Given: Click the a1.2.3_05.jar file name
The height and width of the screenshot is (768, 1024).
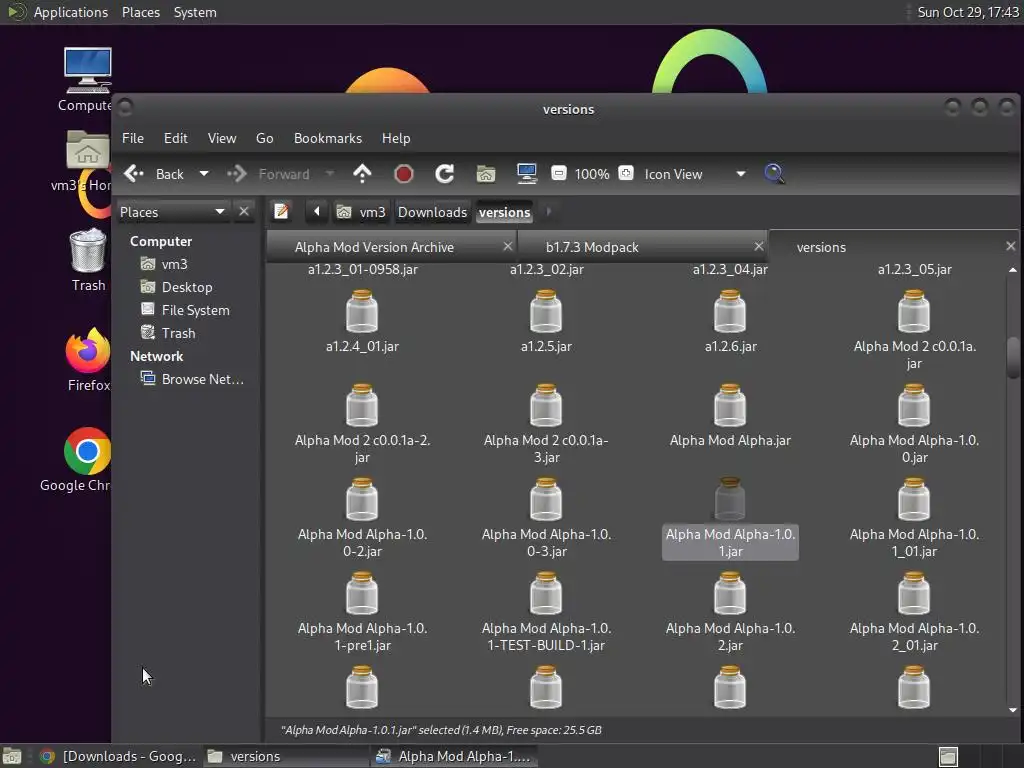Looking at the screenshot, I should 914,269.
